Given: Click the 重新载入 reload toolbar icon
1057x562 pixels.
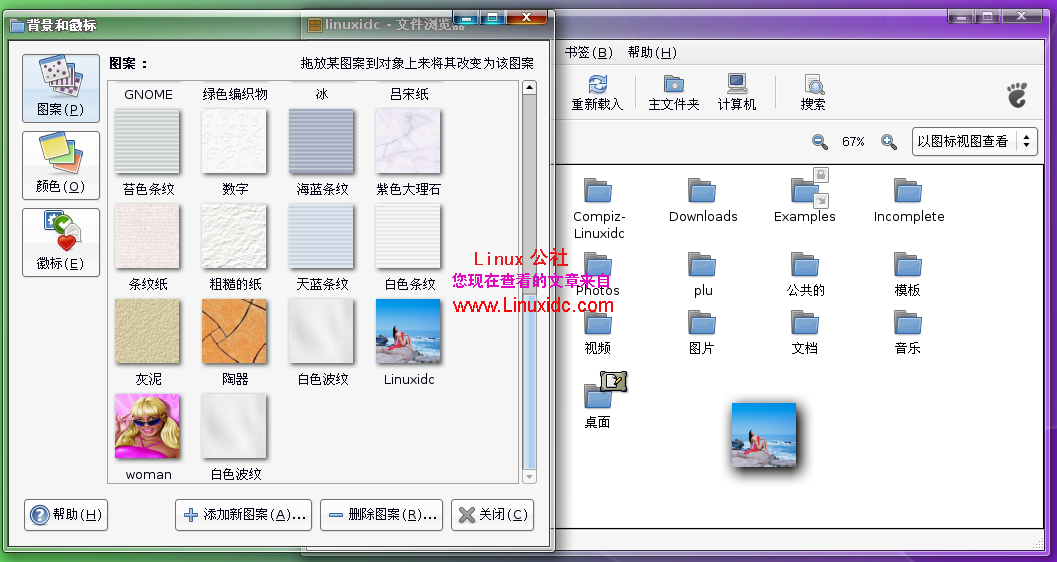Looking at the screenshot, I should (597, 92).
